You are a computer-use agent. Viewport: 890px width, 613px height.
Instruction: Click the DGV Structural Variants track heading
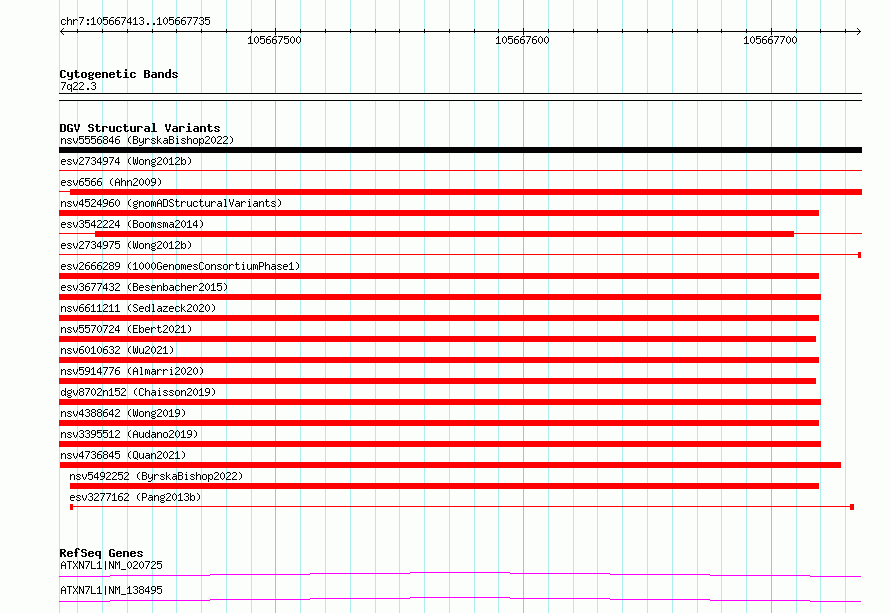pyautogui.click(x=140, y=128)
